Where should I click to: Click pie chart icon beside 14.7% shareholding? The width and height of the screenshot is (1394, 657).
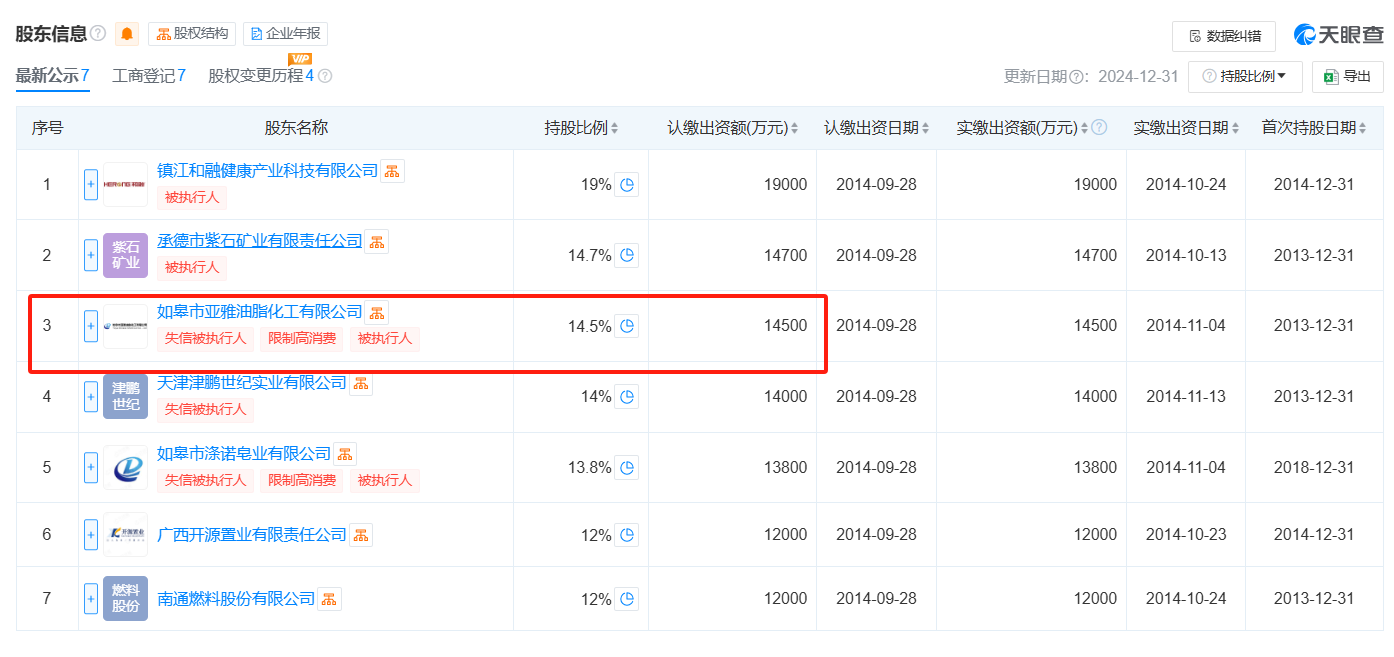pos(626,255)
